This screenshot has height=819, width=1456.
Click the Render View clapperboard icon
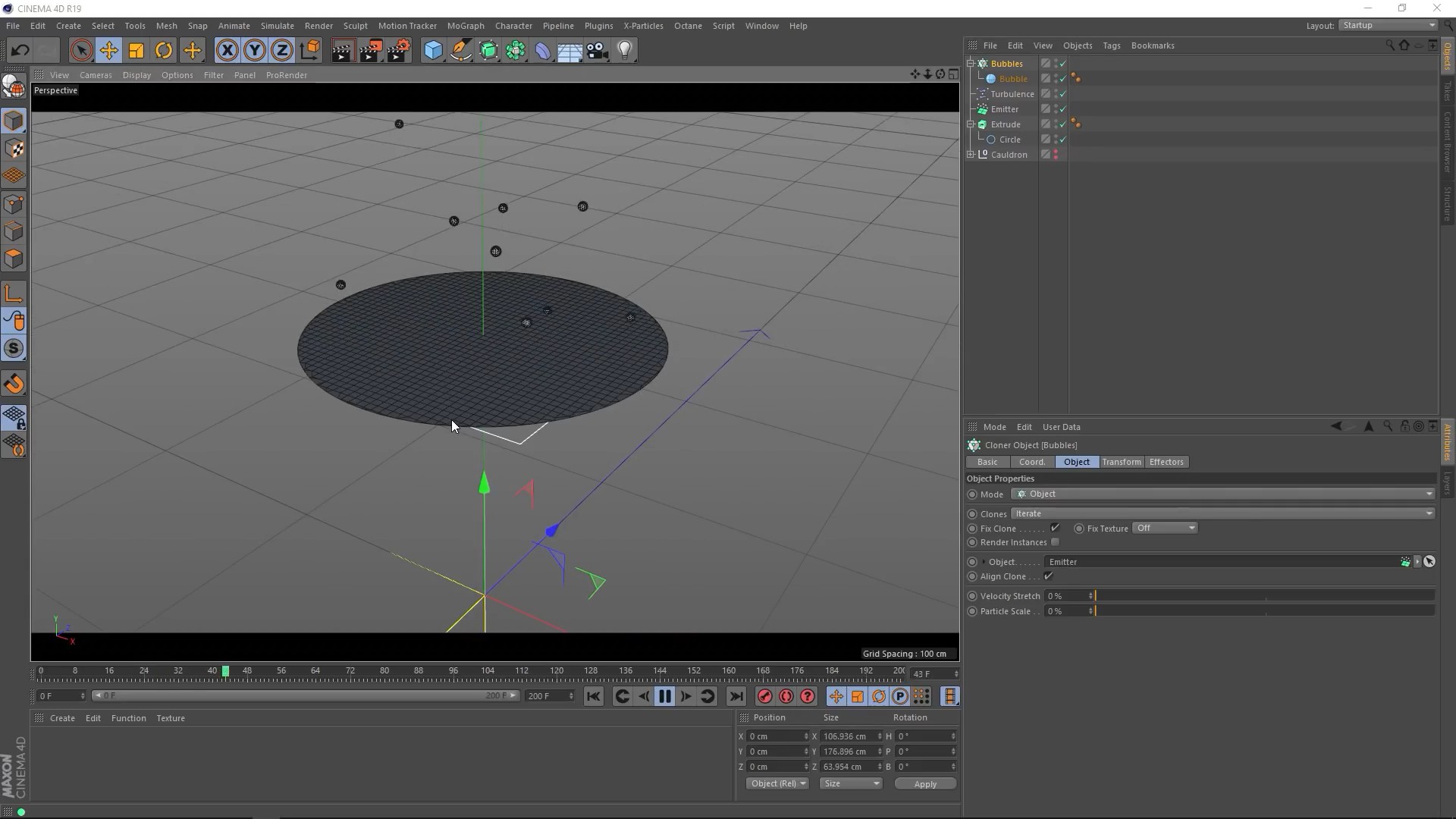point(343,51)
